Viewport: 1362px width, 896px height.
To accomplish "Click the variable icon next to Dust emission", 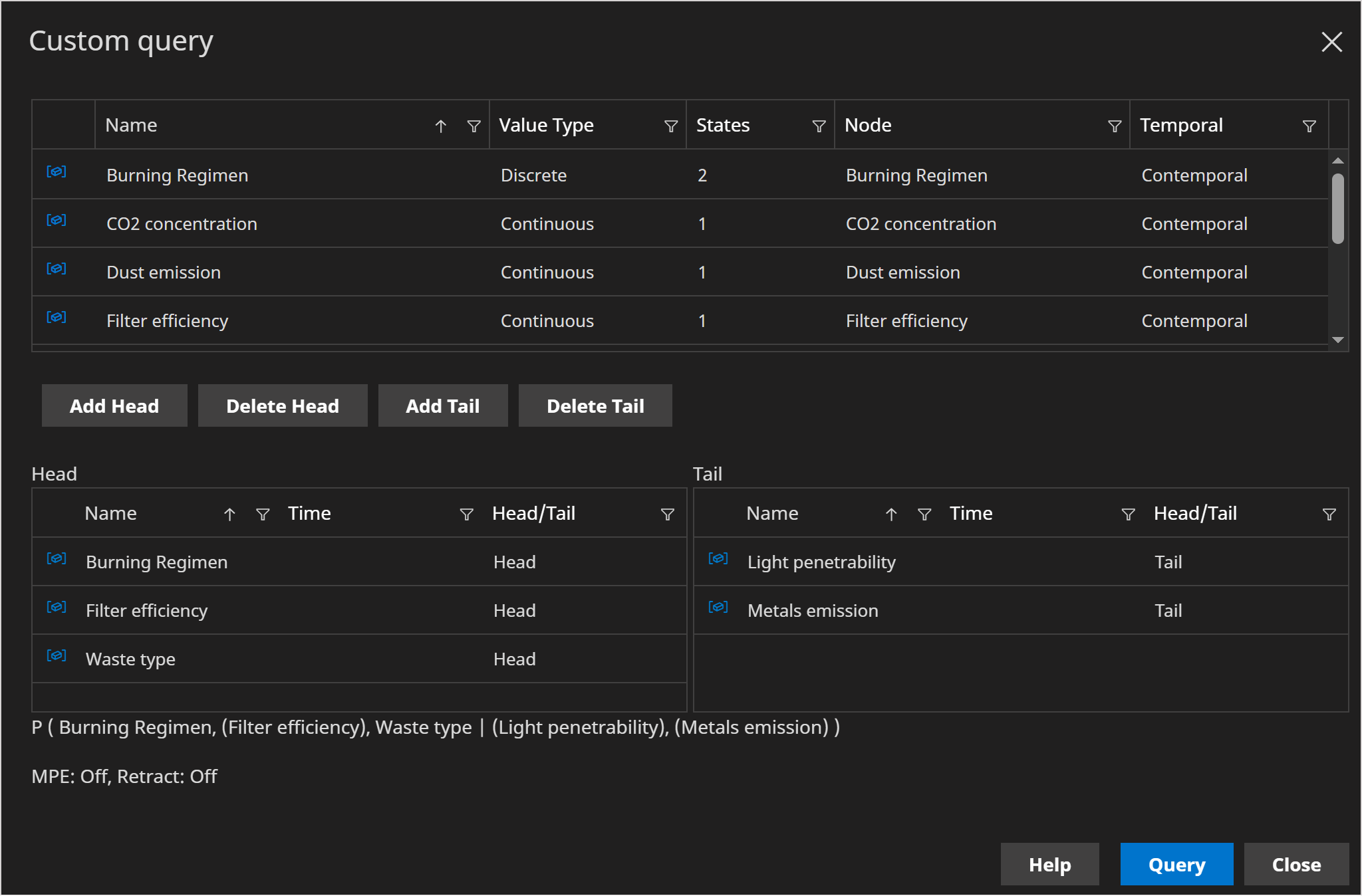I will click(x=57, y=269).
